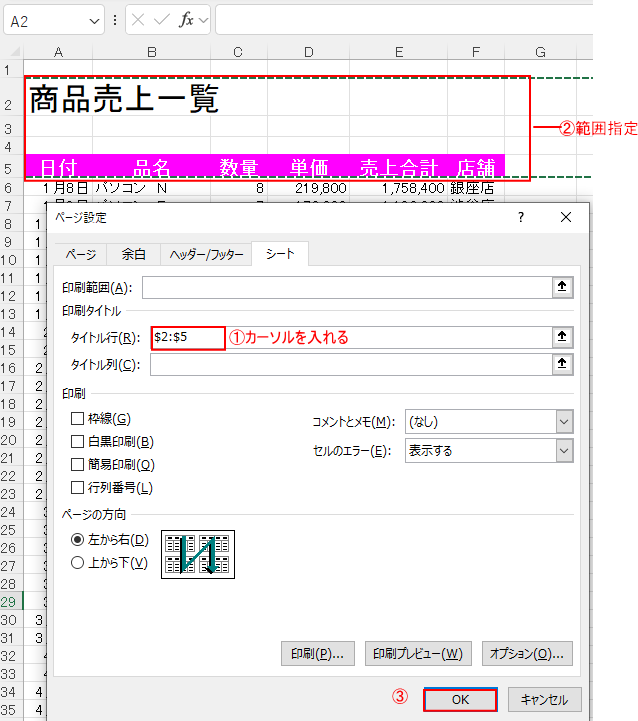Click the 商品売上一覧 title cell
Image resolution: width=638 pixels, height=721 pixels.
pos(58,98)
